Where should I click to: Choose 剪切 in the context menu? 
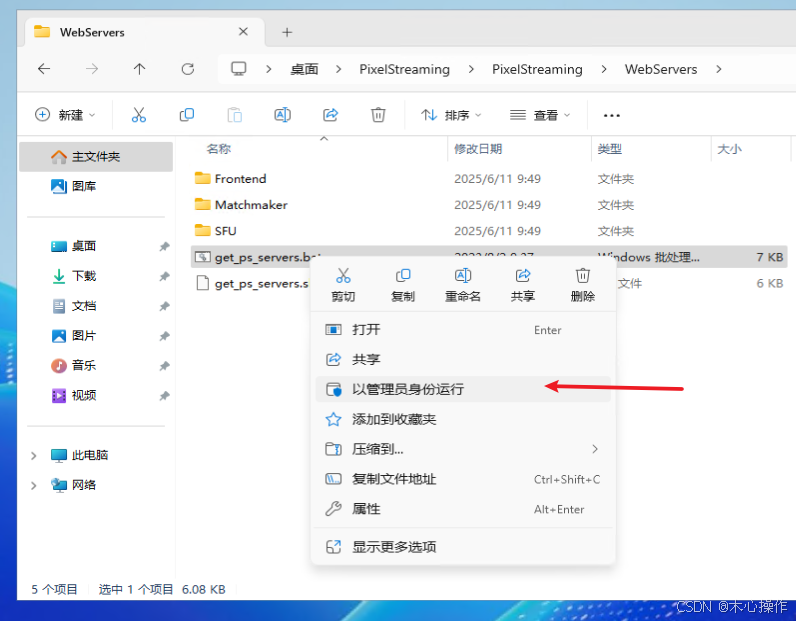point(343,285)
